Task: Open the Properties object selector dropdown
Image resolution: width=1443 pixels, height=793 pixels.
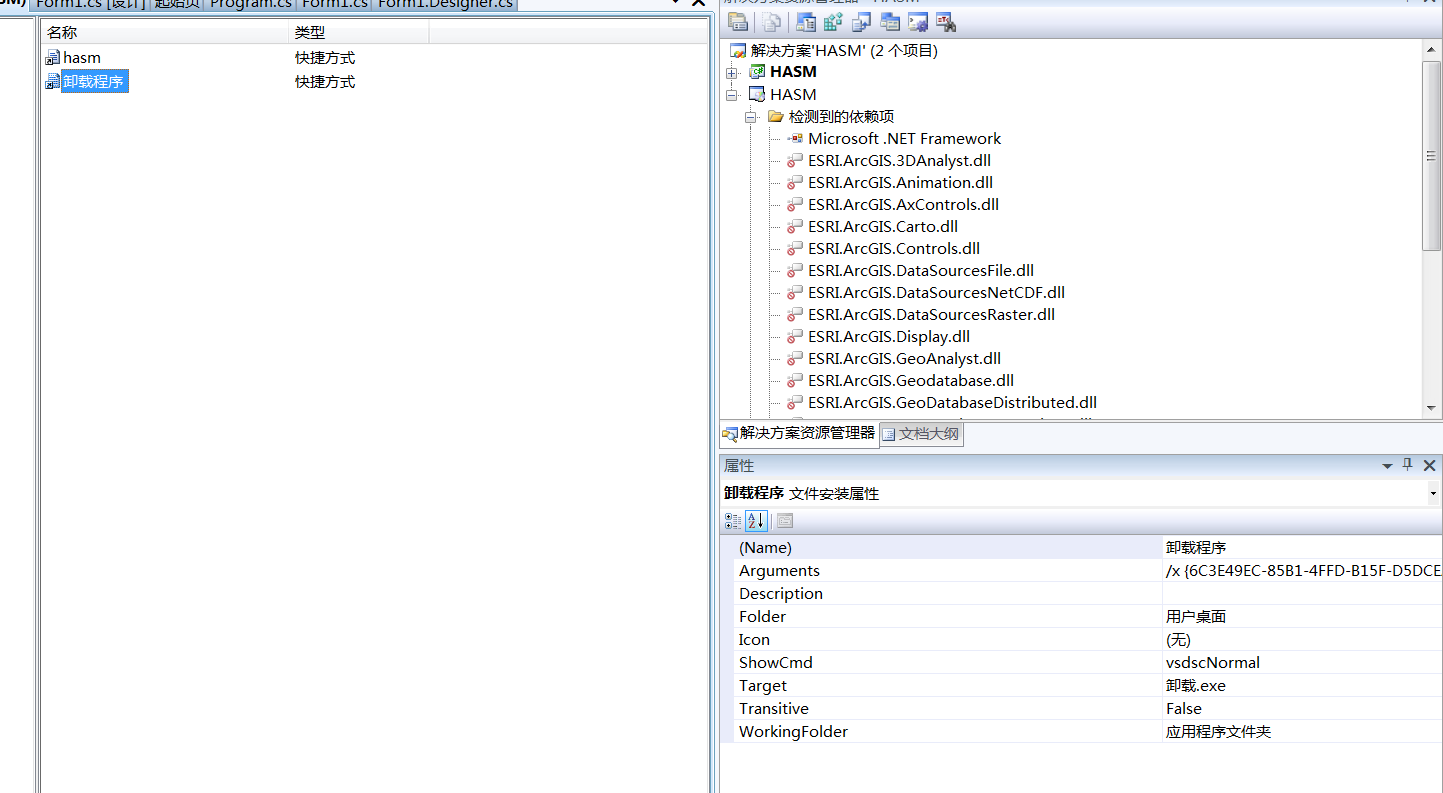Action: click(1433, 493)
